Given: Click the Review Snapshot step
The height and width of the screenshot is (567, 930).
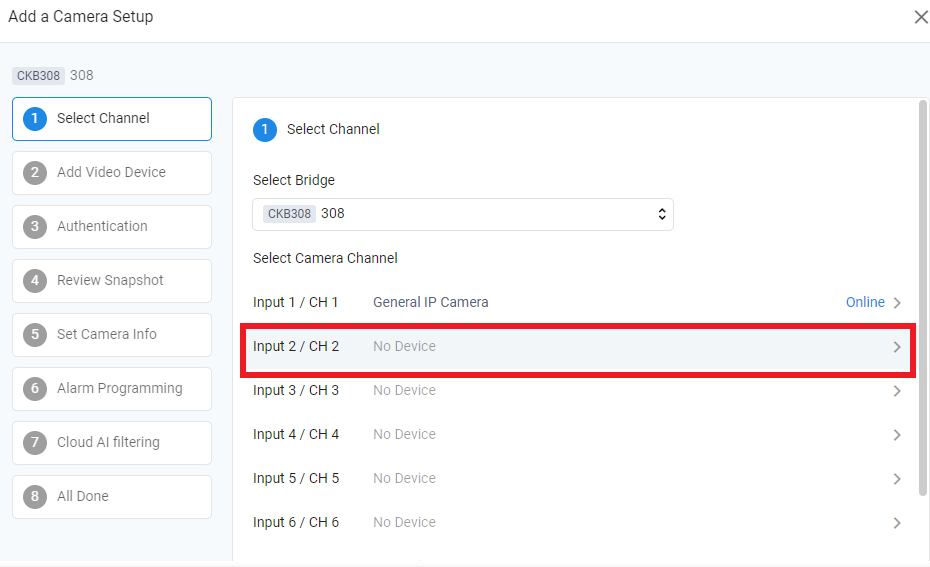Looking at the screenshot, I should (x=112, y=281).
